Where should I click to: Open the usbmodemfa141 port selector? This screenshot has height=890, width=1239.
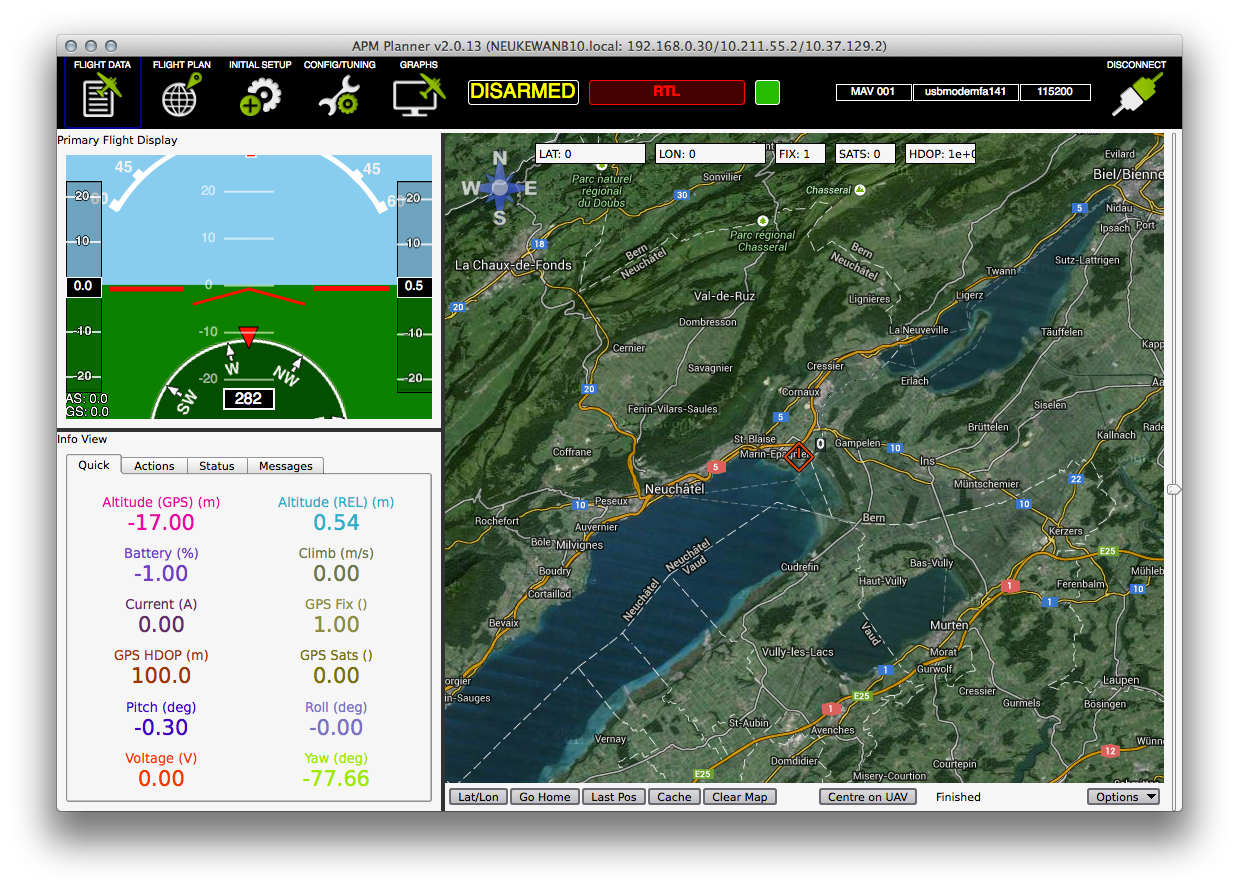coord(965,92)
